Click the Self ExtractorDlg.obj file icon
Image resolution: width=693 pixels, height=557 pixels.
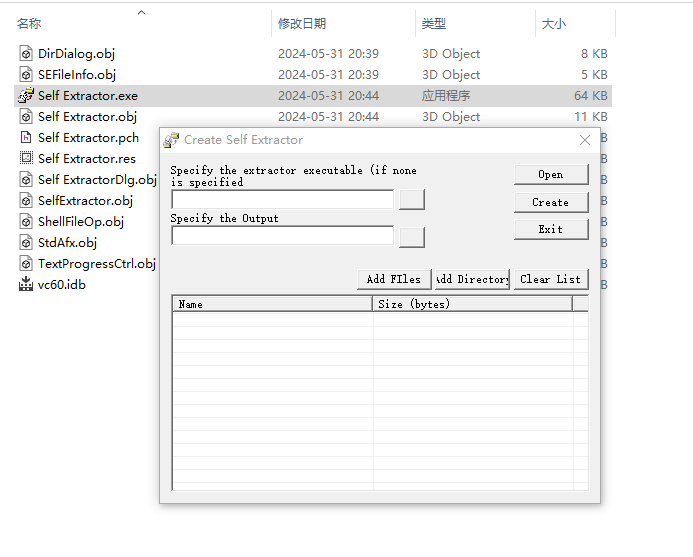pyautogui.click(x=26, y=179)
